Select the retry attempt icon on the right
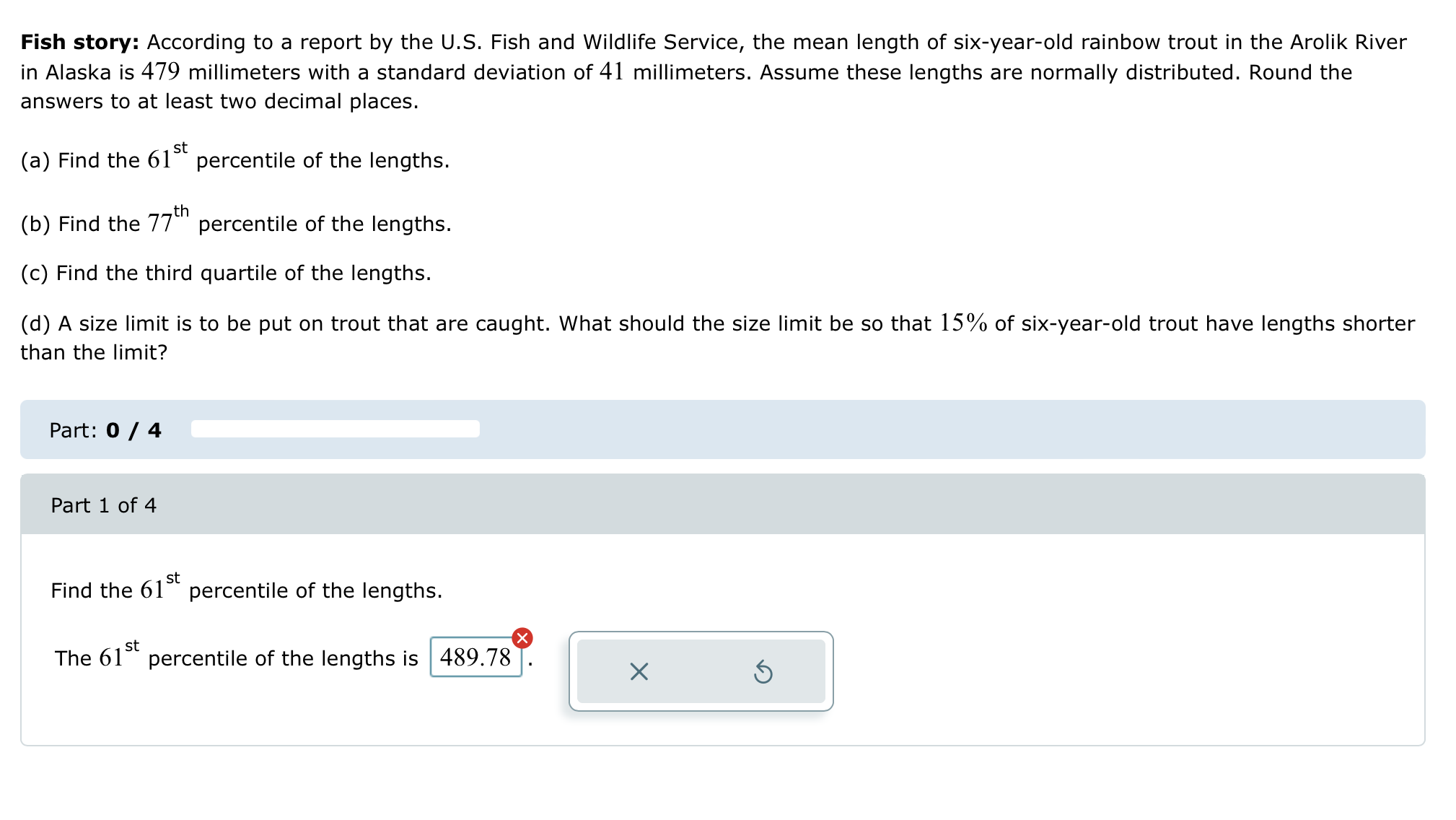Viewport: 1456px width, 820px height. (763, 673)
